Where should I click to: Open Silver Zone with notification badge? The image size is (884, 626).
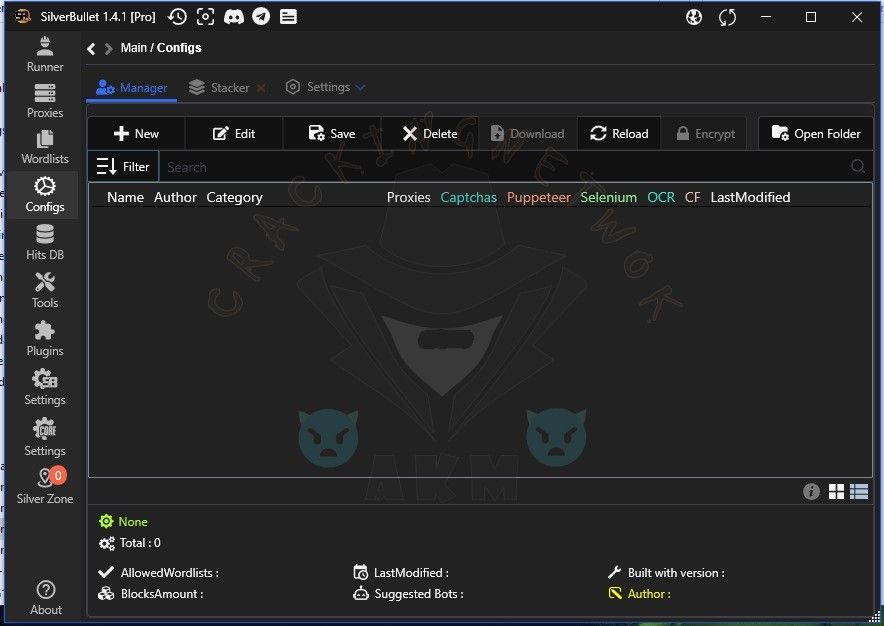46,485
